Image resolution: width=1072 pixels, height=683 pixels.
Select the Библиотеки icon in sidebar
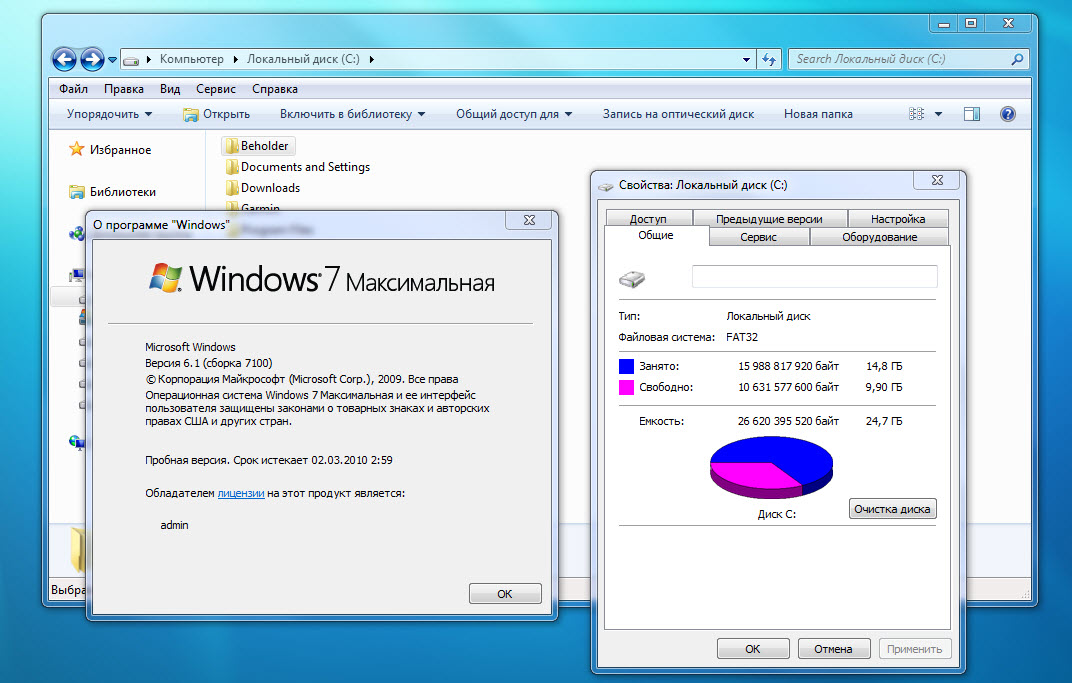click(76, 191)
